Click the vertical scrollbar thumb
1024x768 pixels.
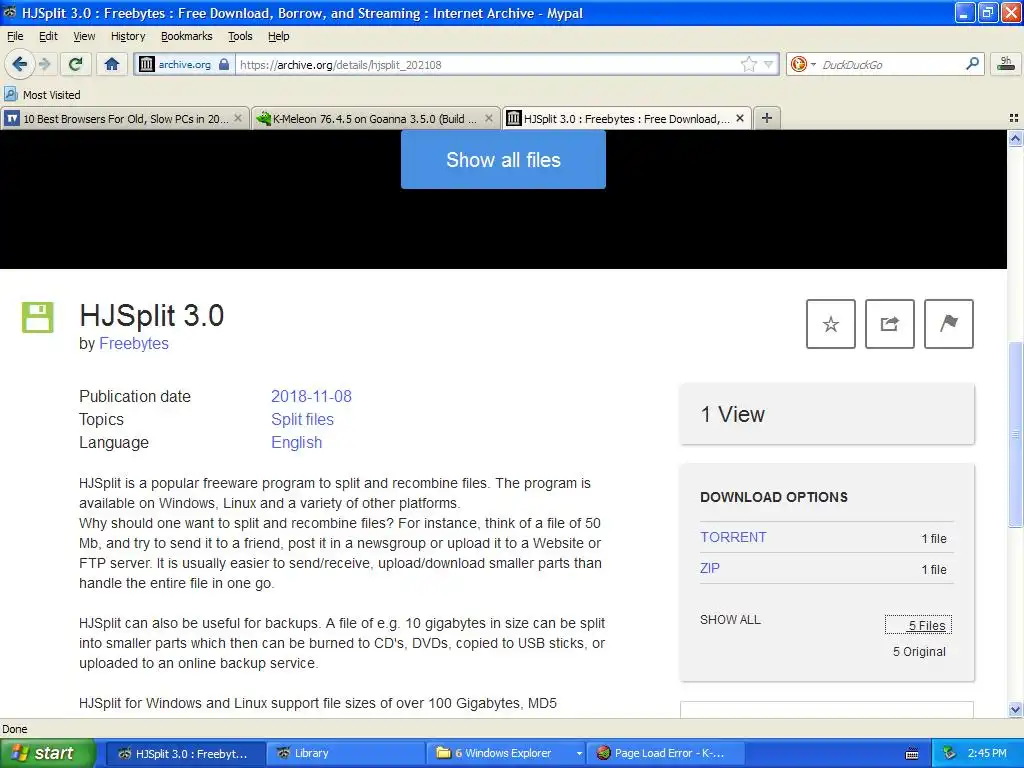pyautogui.click(x=1015, y=434)
